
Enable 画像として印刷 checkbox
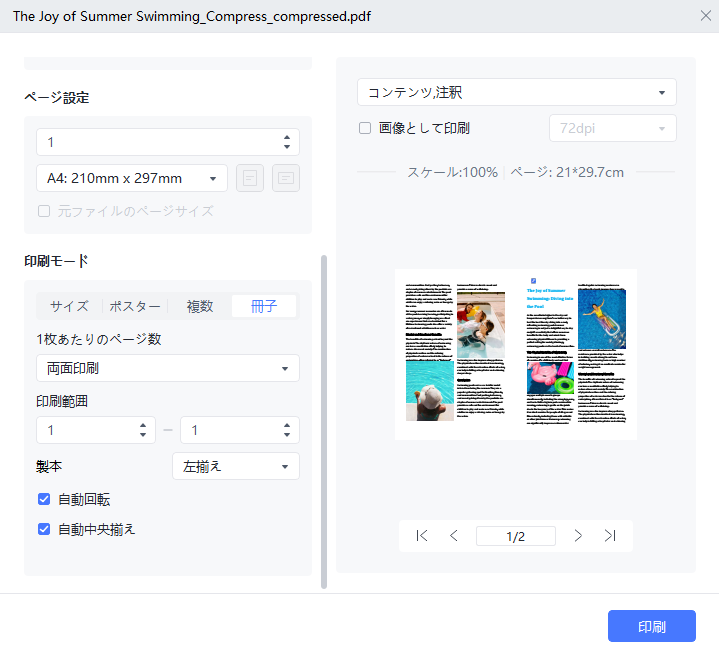tap(365, 128)
